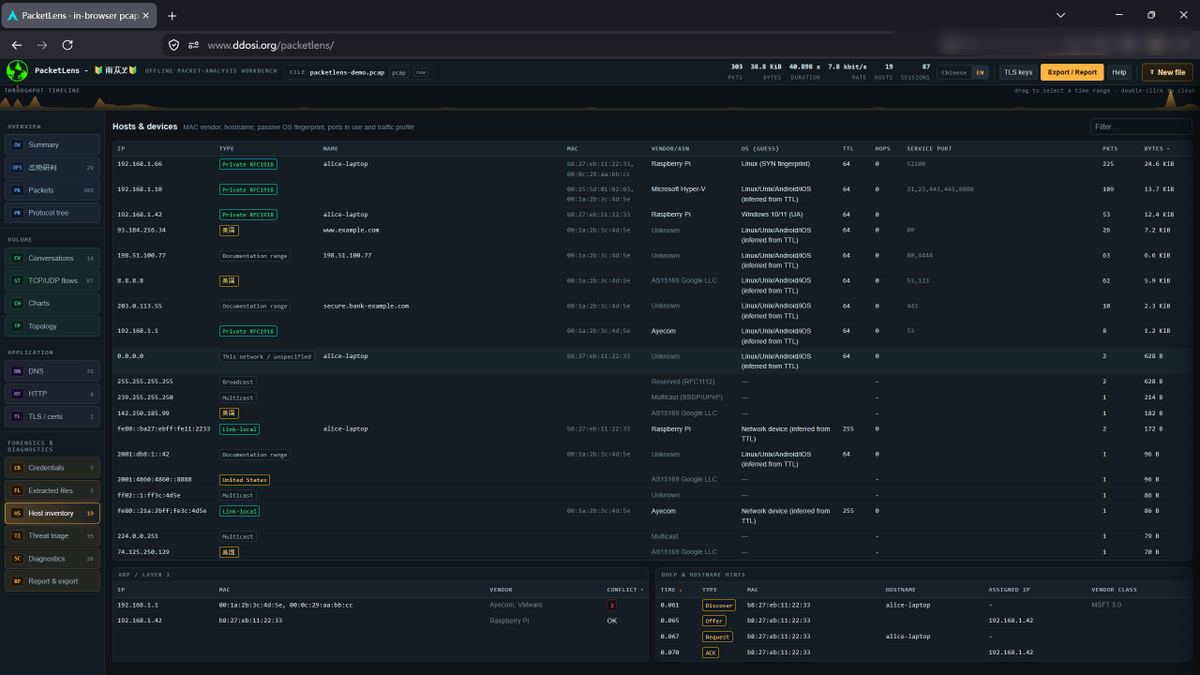The width and height of the screenshot is (1200, 675).
Task: Click the New file button
Action: (x=1167, y=72)
